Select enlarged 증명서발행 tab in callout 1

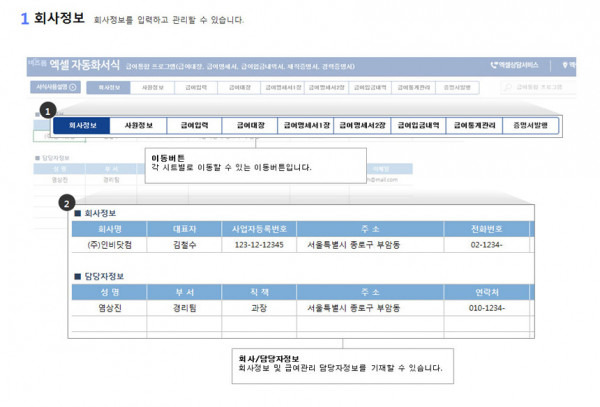click(530, 125)
